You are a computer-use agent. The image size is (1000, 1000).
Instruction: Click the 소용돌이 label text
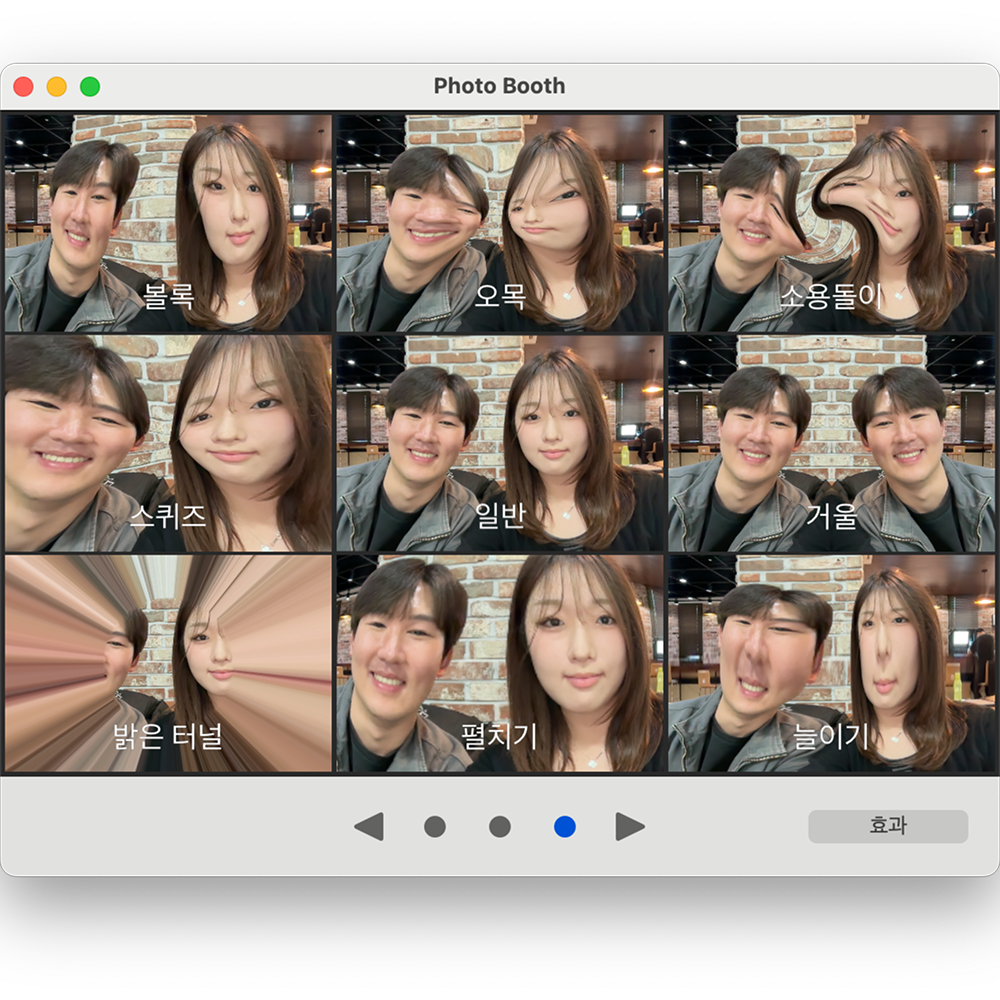pos(832,297)
